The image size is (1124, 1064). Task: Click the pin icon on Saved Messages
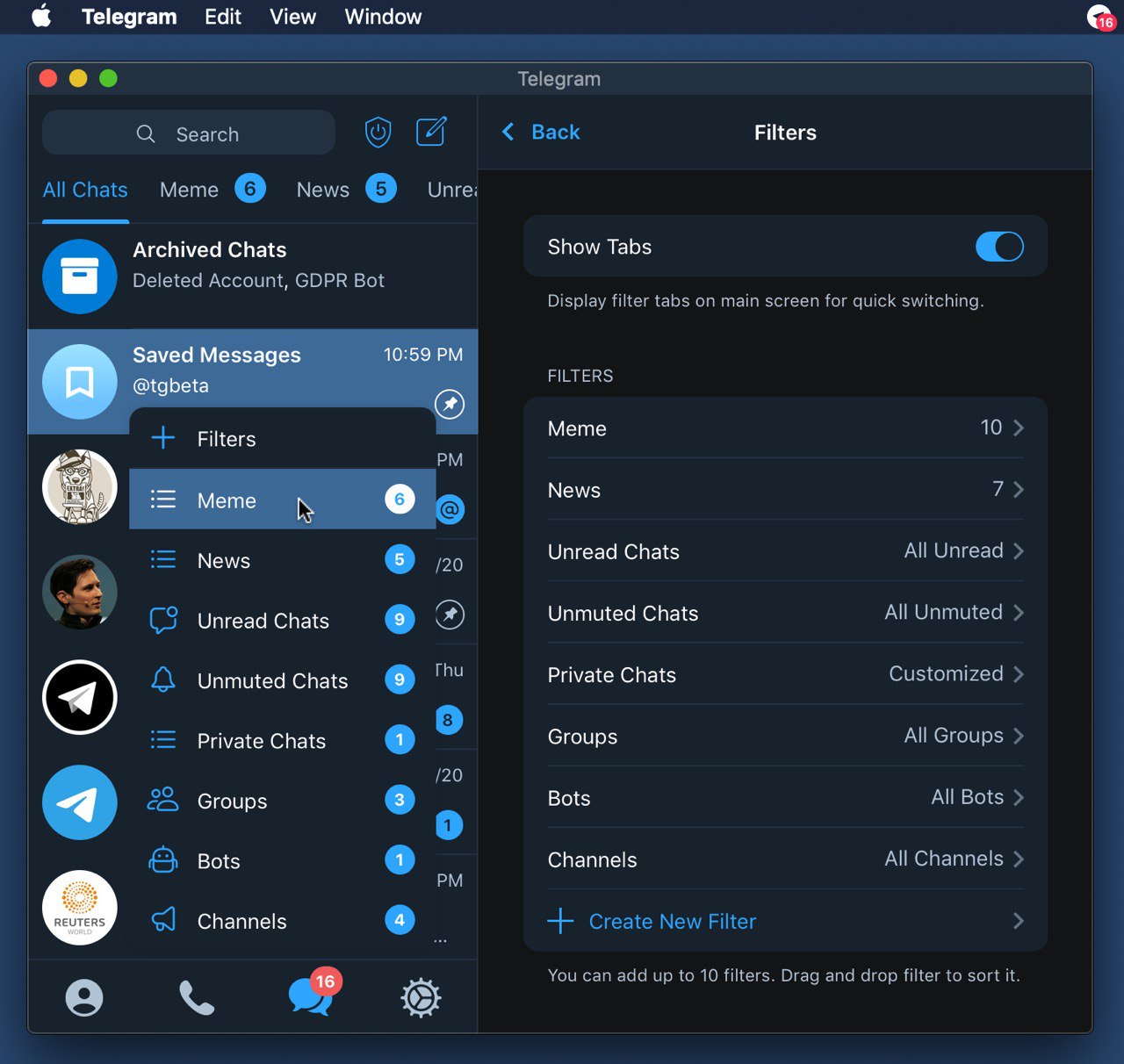click(x=450, y=404)
